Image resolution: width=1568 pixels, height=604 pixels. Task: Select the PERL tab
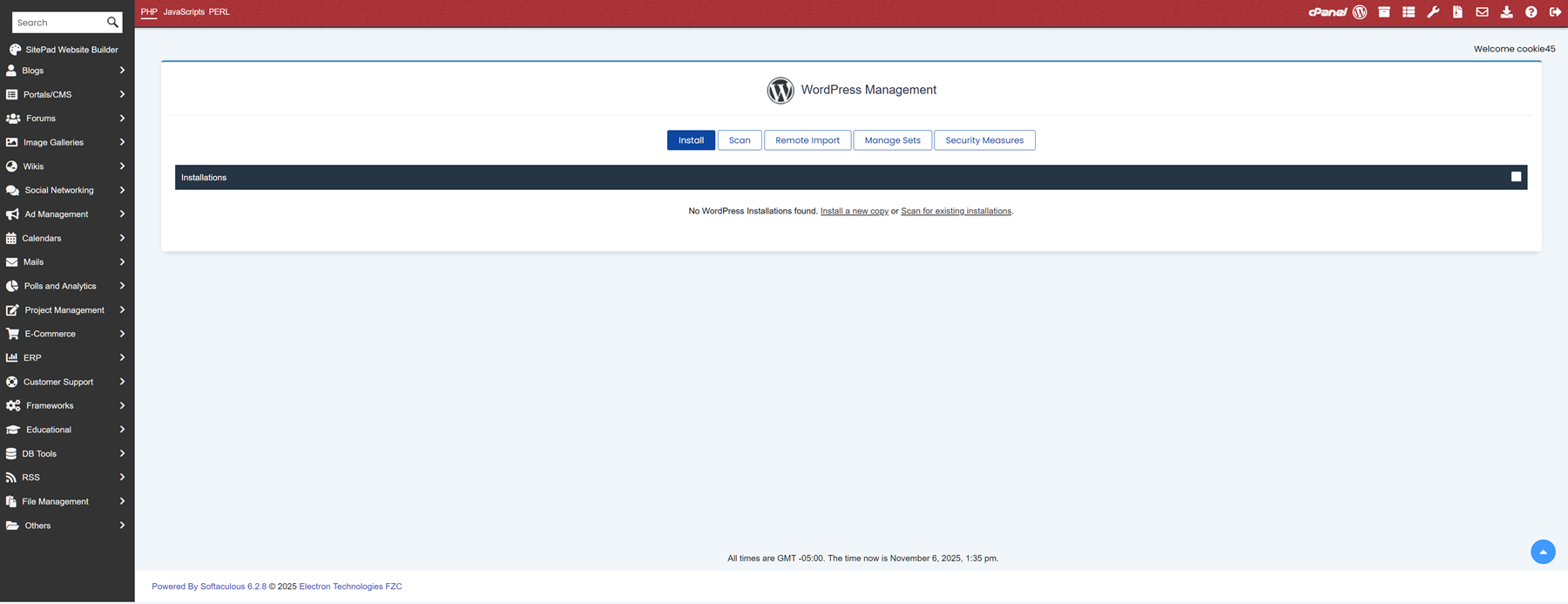(x=219, y=12)
